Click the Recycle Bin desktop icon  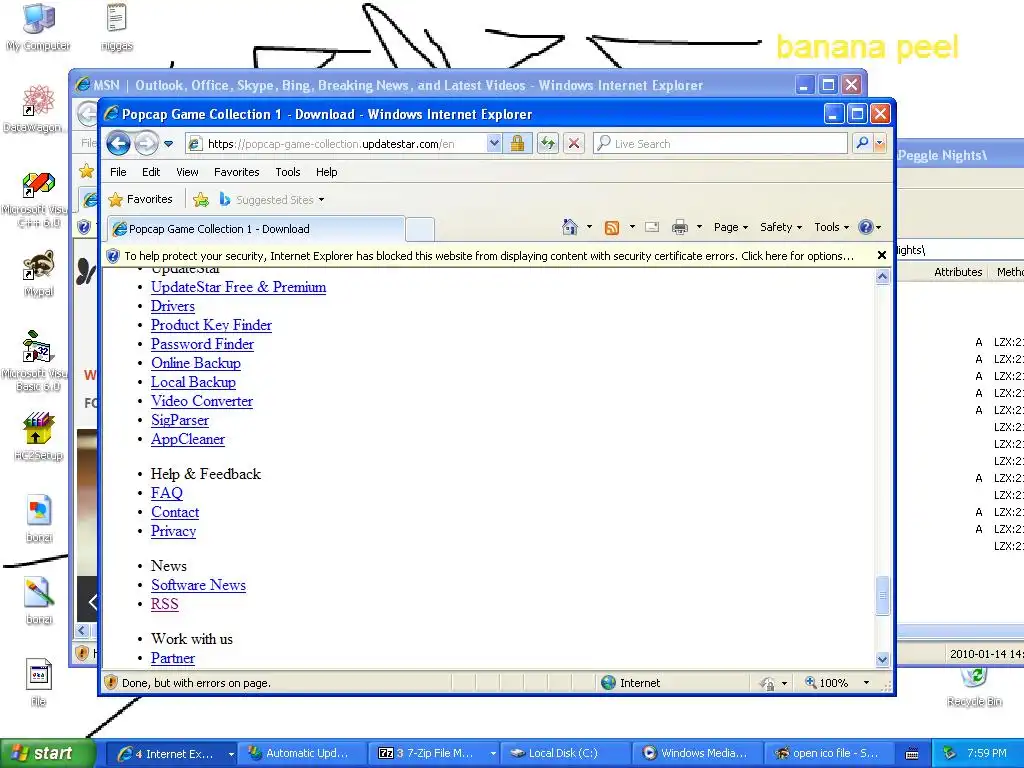(x=974, y=686)
